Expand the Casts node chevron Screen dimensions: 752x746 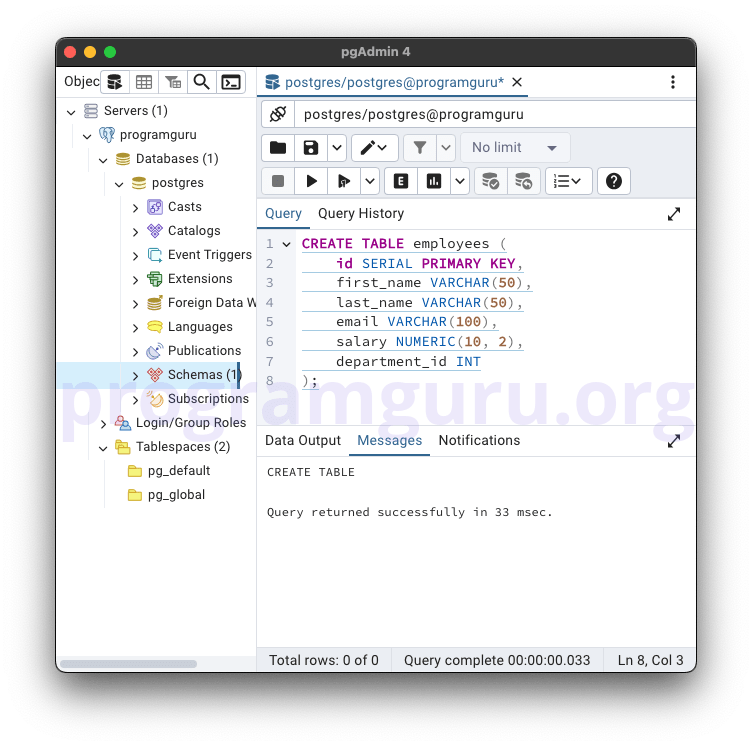135,208
